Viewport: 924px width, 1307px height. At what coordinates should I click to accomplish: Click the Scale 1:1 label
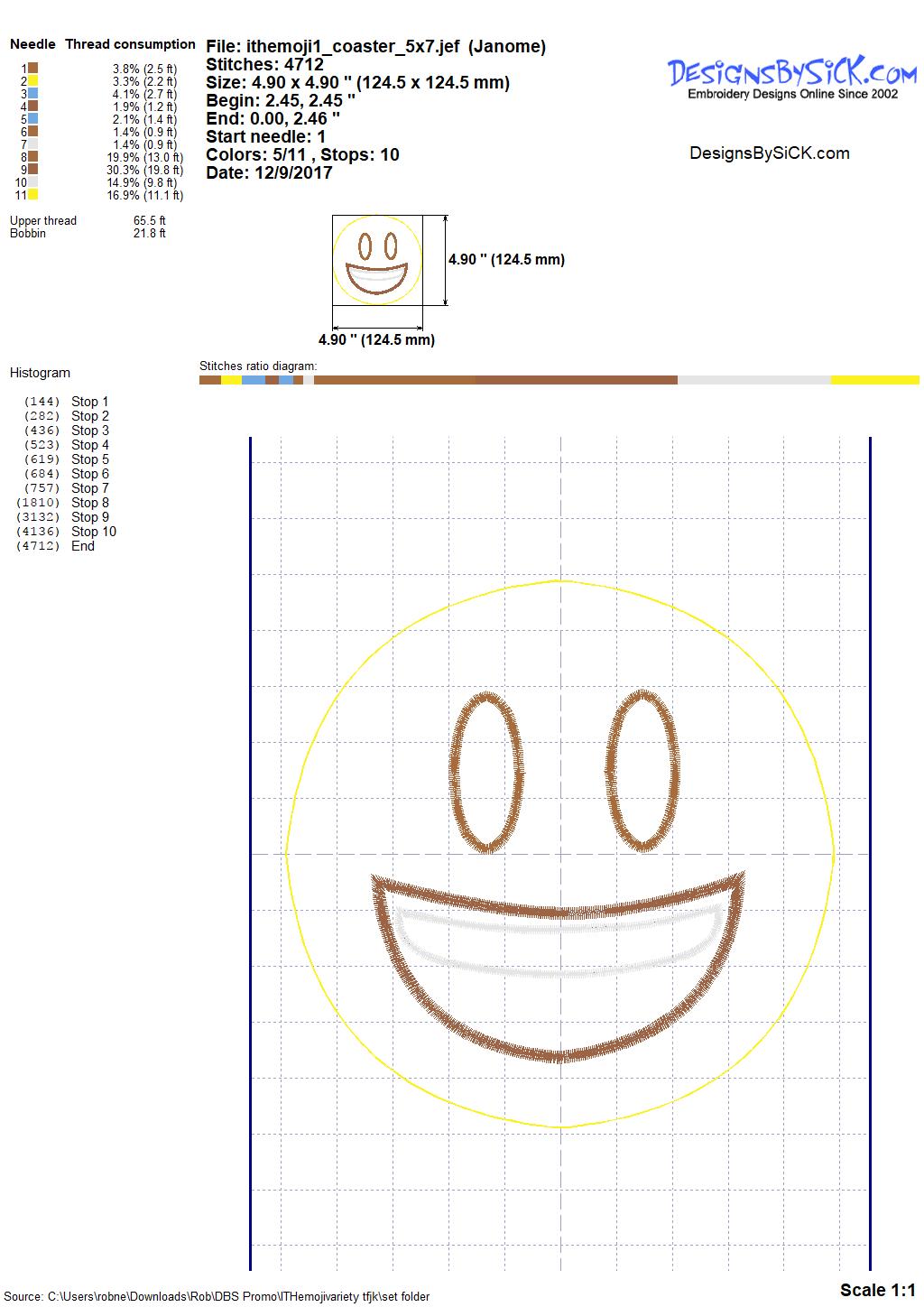877,1289
